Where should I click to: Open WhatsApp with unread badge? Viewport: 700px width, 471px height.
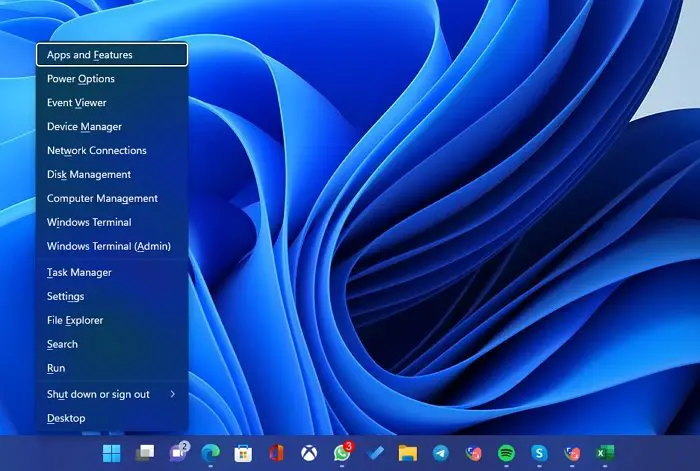(x=342, y=452)
